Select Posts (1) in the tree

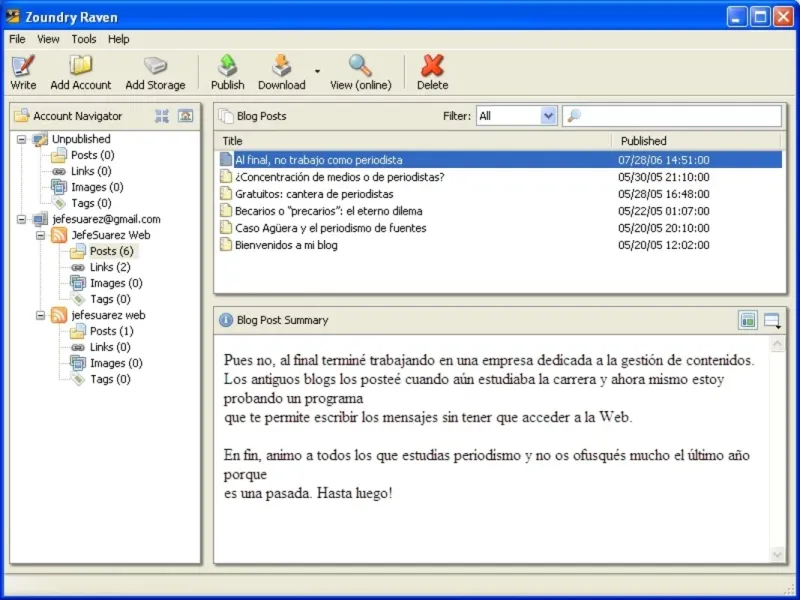tap(111, 331)
